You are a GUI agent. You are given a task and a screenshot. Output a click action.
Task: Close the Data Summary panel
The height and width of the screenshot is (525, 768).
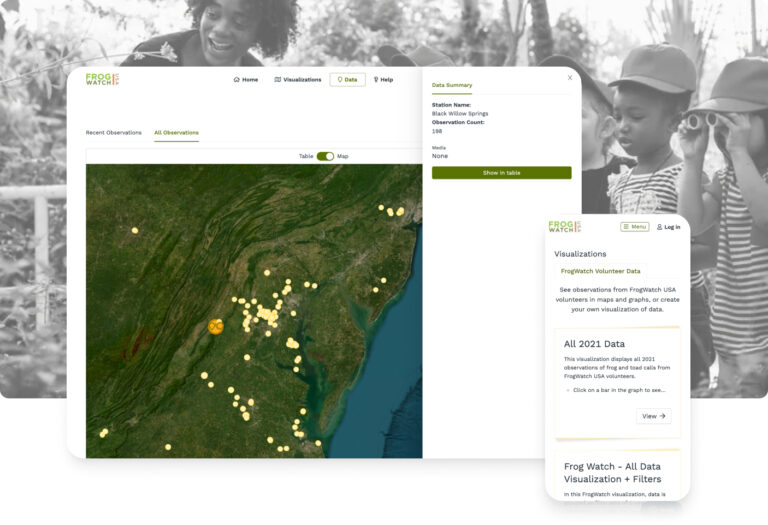[x=570, y=77]
